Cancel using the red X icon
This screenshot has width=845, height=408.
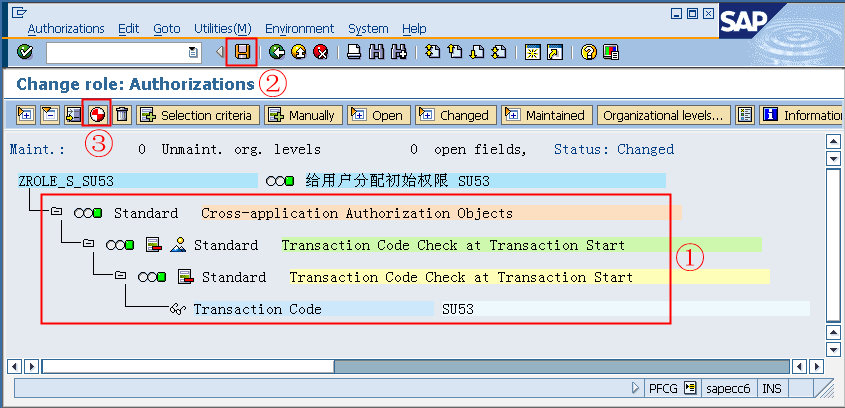(321, 52)
